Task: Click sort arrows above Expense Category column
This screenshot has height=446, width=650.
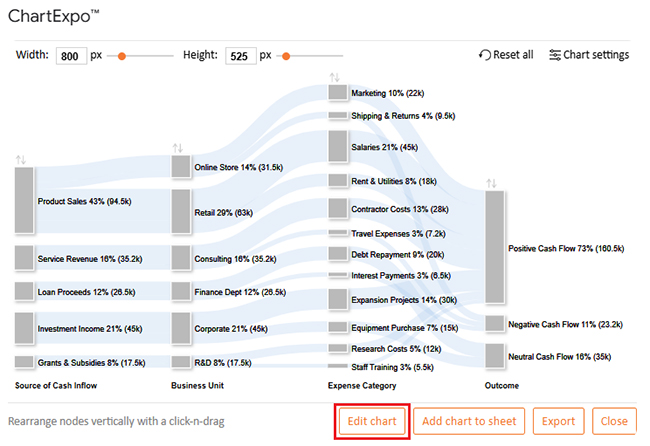Action: click(x=336, y=77)
